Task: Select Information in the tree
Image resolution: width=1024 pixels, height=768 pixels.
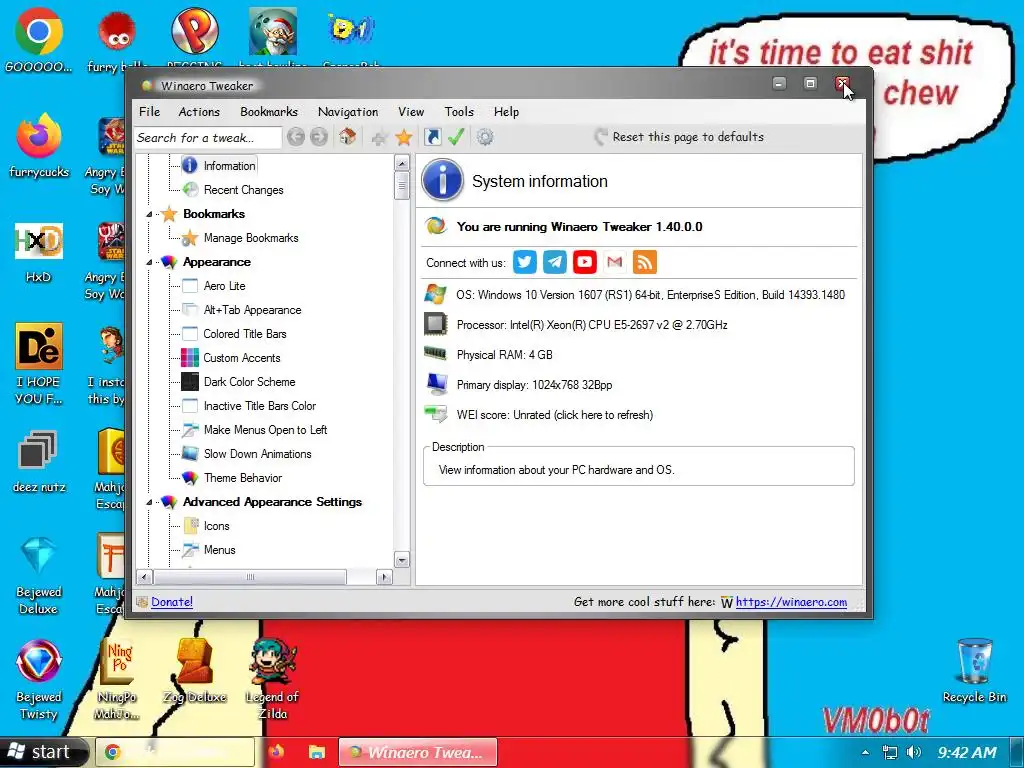Action: [229, 166]
